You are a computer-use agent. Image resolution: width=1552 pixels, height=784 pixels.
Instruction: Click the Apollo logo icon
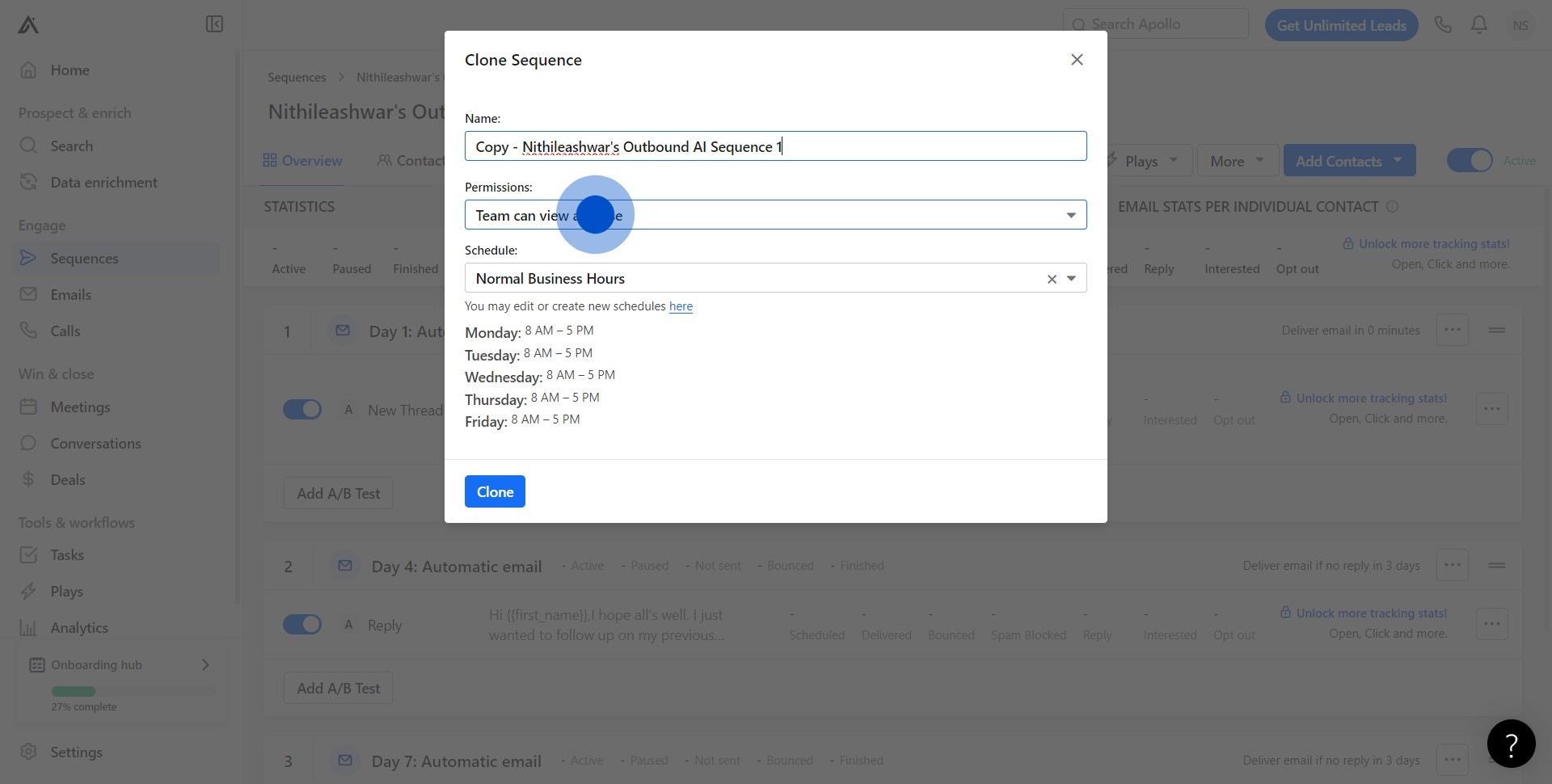(x=28, y=25)
